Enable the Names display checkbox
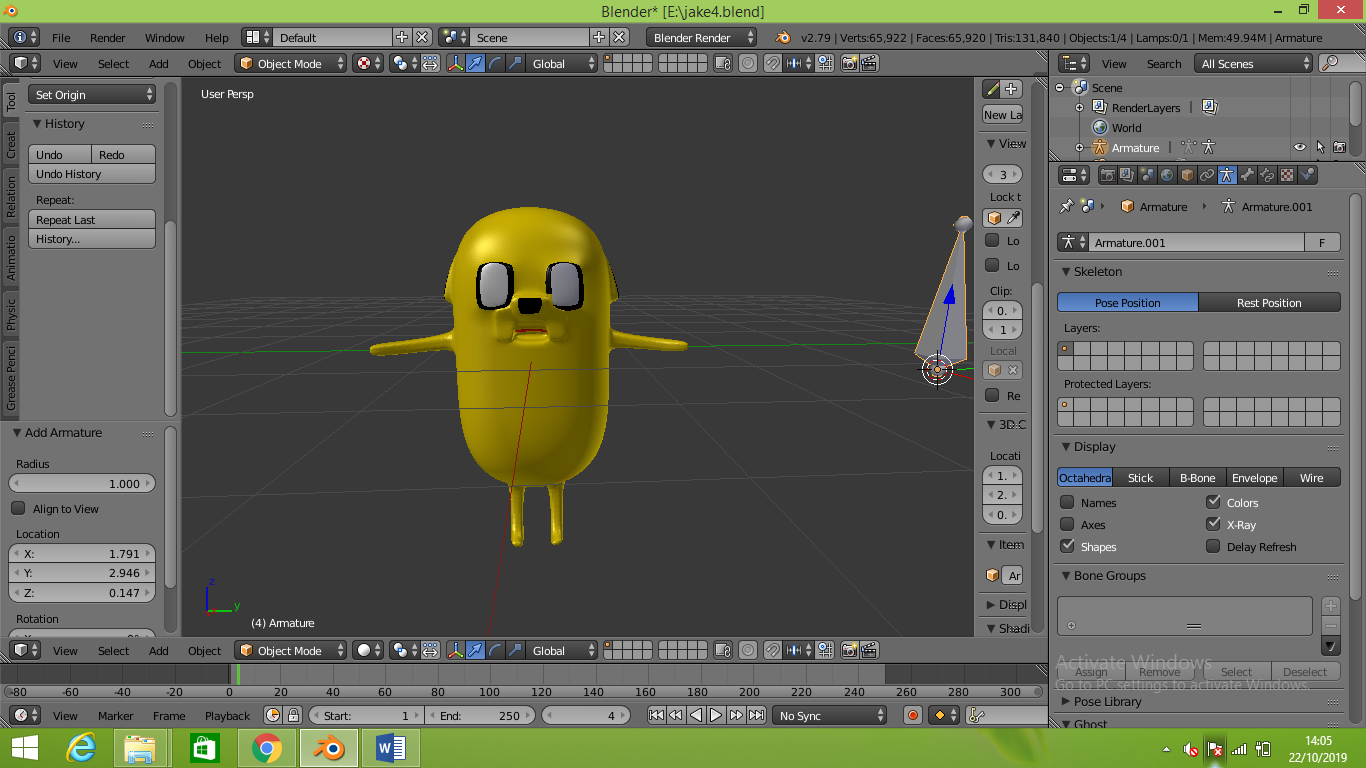The image size is (1366, 768). (1067, 502)
